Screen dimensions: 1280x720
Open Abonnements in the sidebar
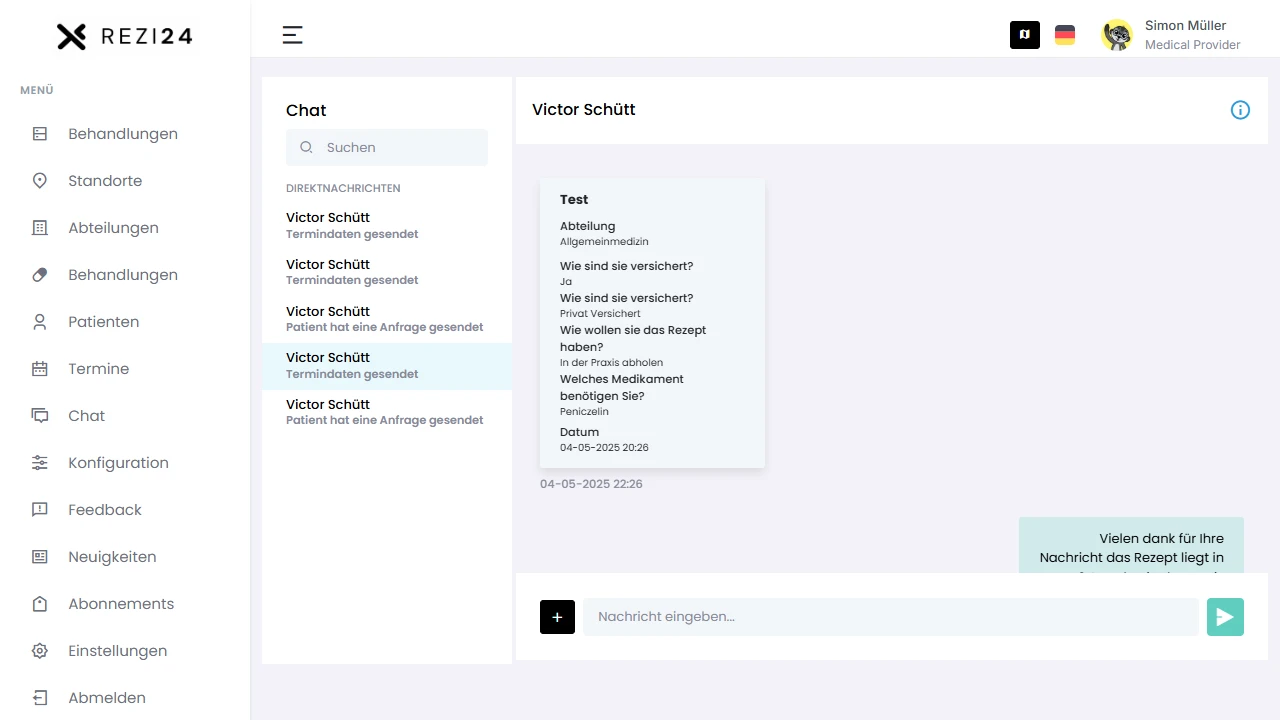click(120, 604)
